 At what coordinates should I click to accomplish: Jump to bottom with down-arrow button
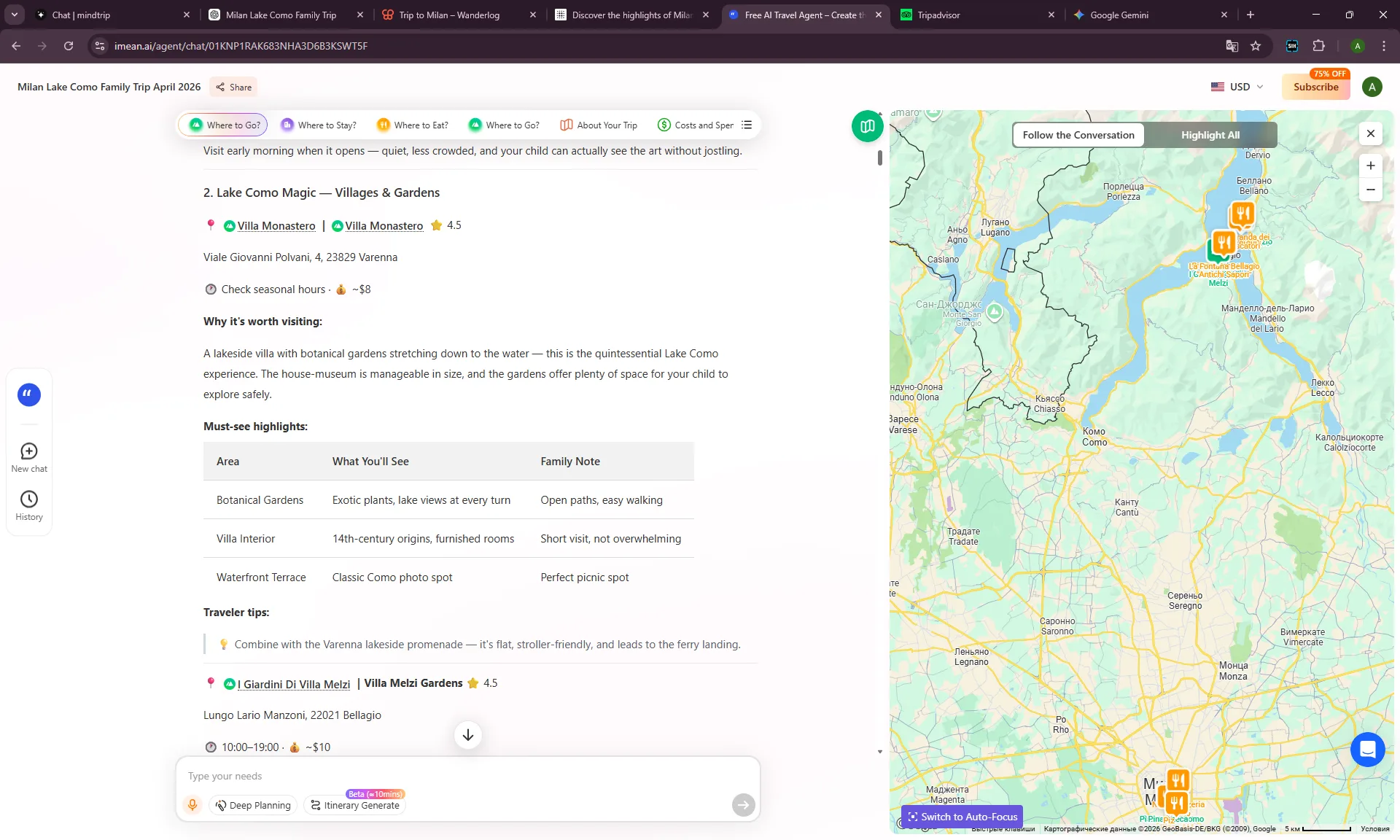(468, 735)
